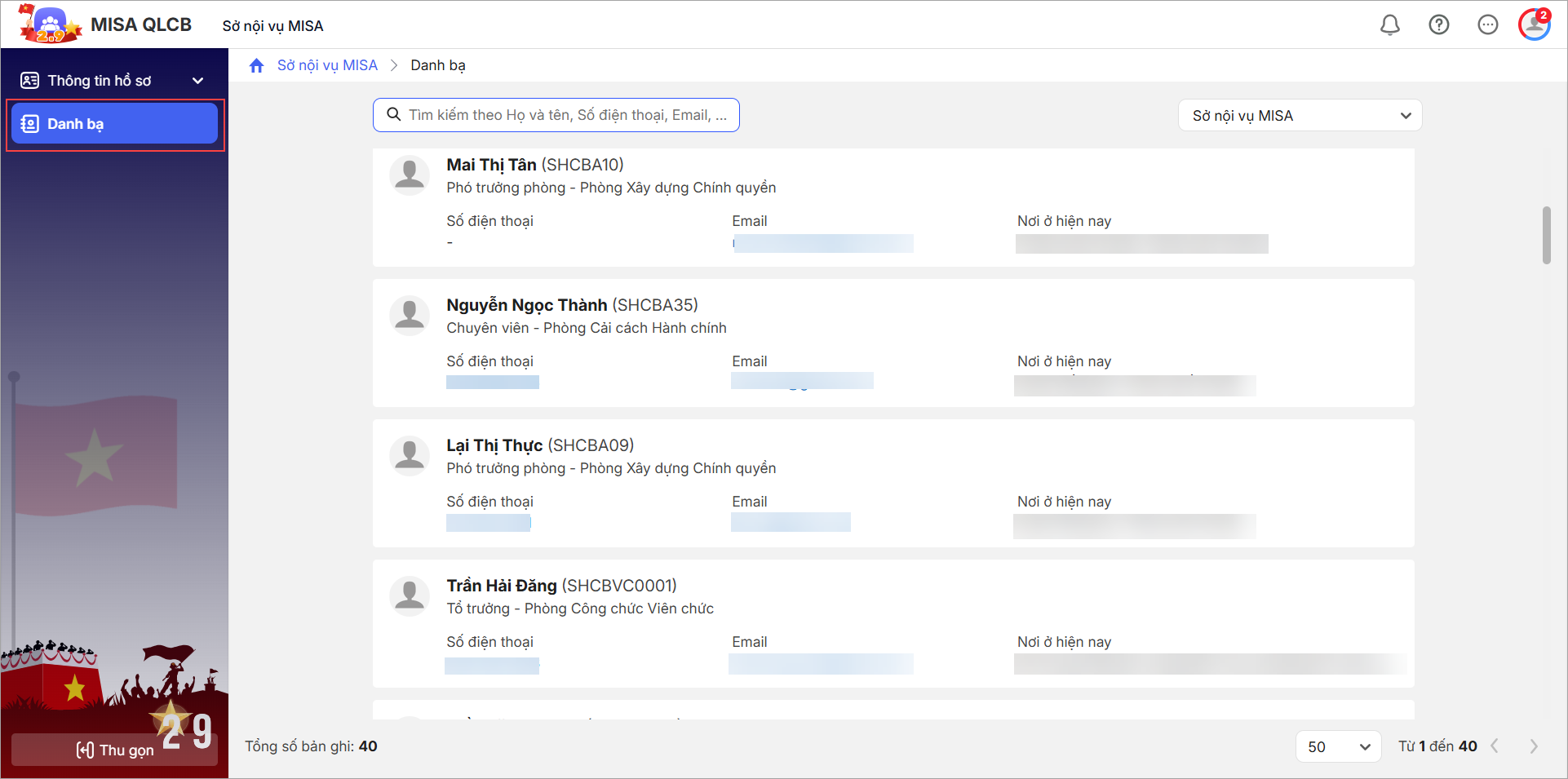Click avatar of Mai Thị Tân
Screen dimensions: 1568x779
coord(410,175)
